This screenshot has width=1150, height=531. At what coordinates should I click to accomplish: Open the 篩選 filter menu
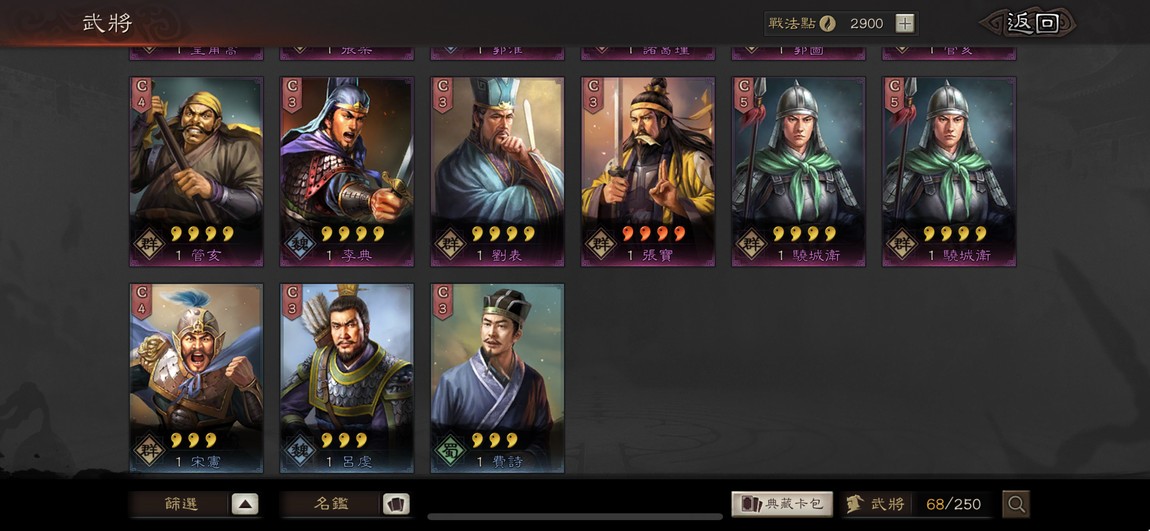pyautogui.click(x=194, y=504)
